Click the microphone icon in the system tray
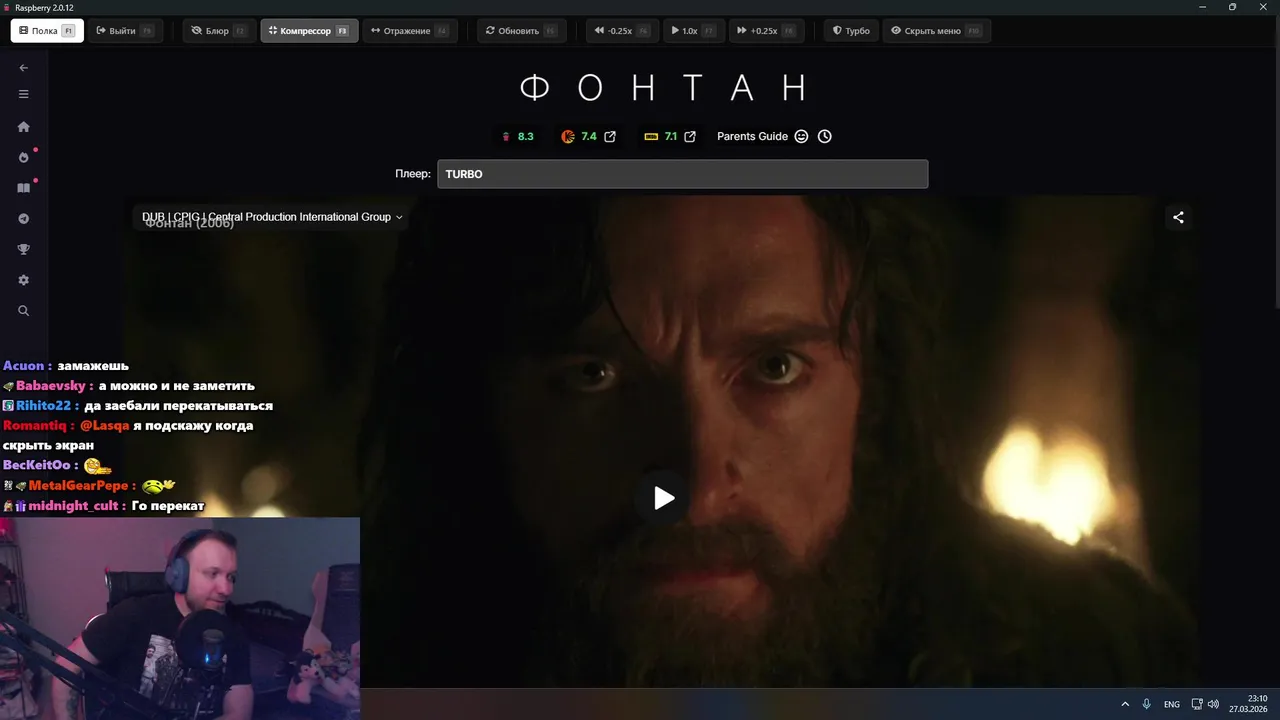The image size is (1280, 720). 1147,704
